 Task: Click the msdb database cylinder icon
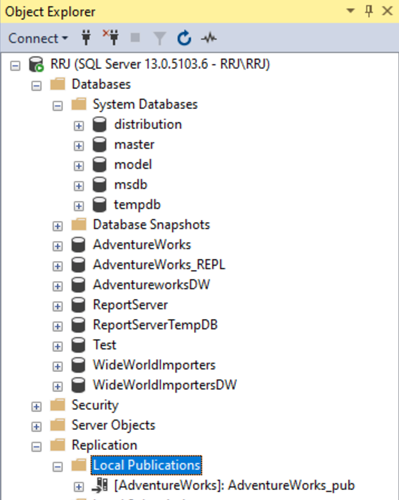(99, 184)
